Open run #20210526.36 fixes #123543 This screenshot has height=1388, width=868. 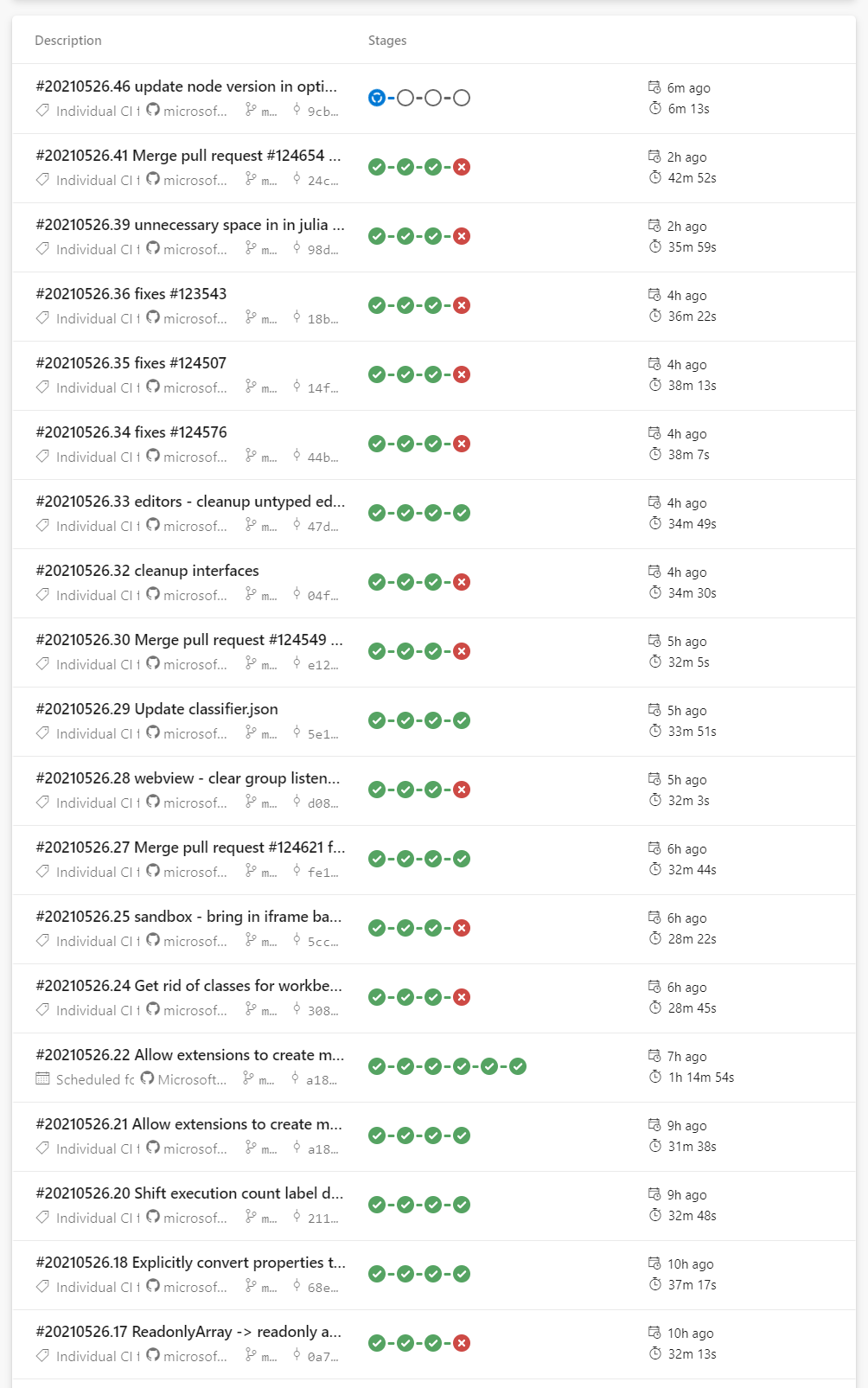point(131,294)
